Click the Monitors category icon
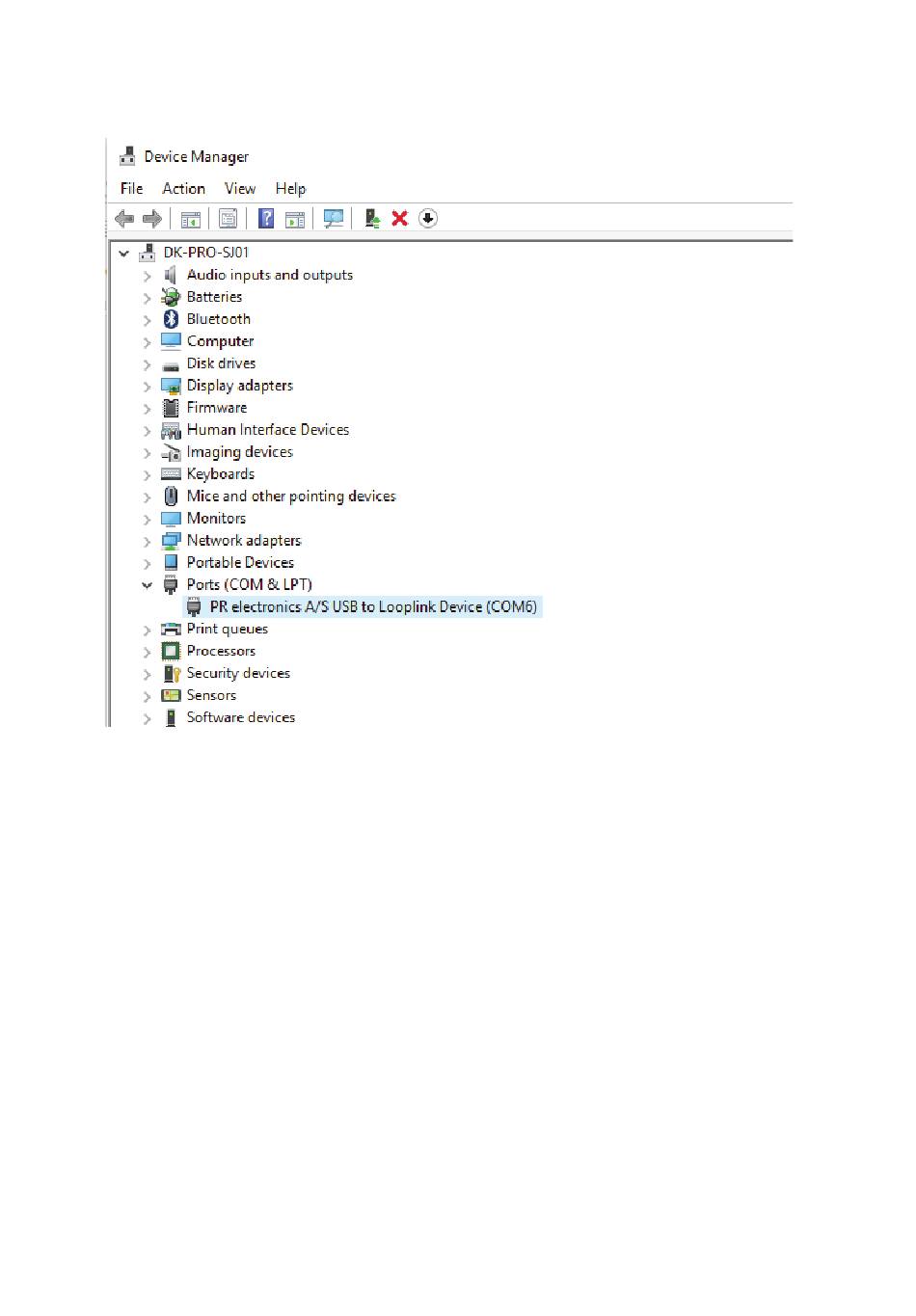 [x=171, y=519]
